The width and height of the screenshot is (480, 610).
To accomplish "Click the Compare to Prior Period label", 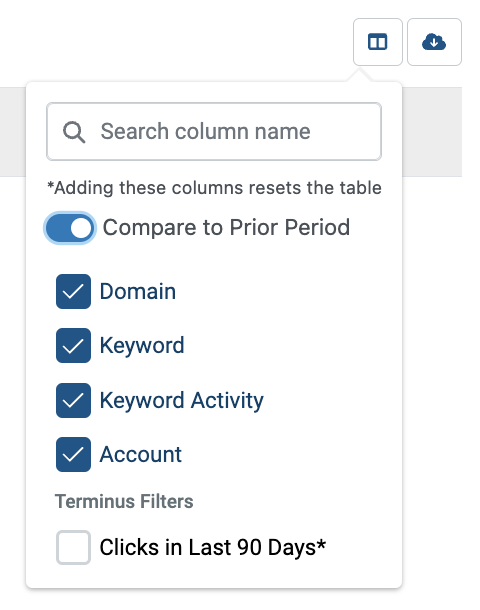I will tap(226, 228).
